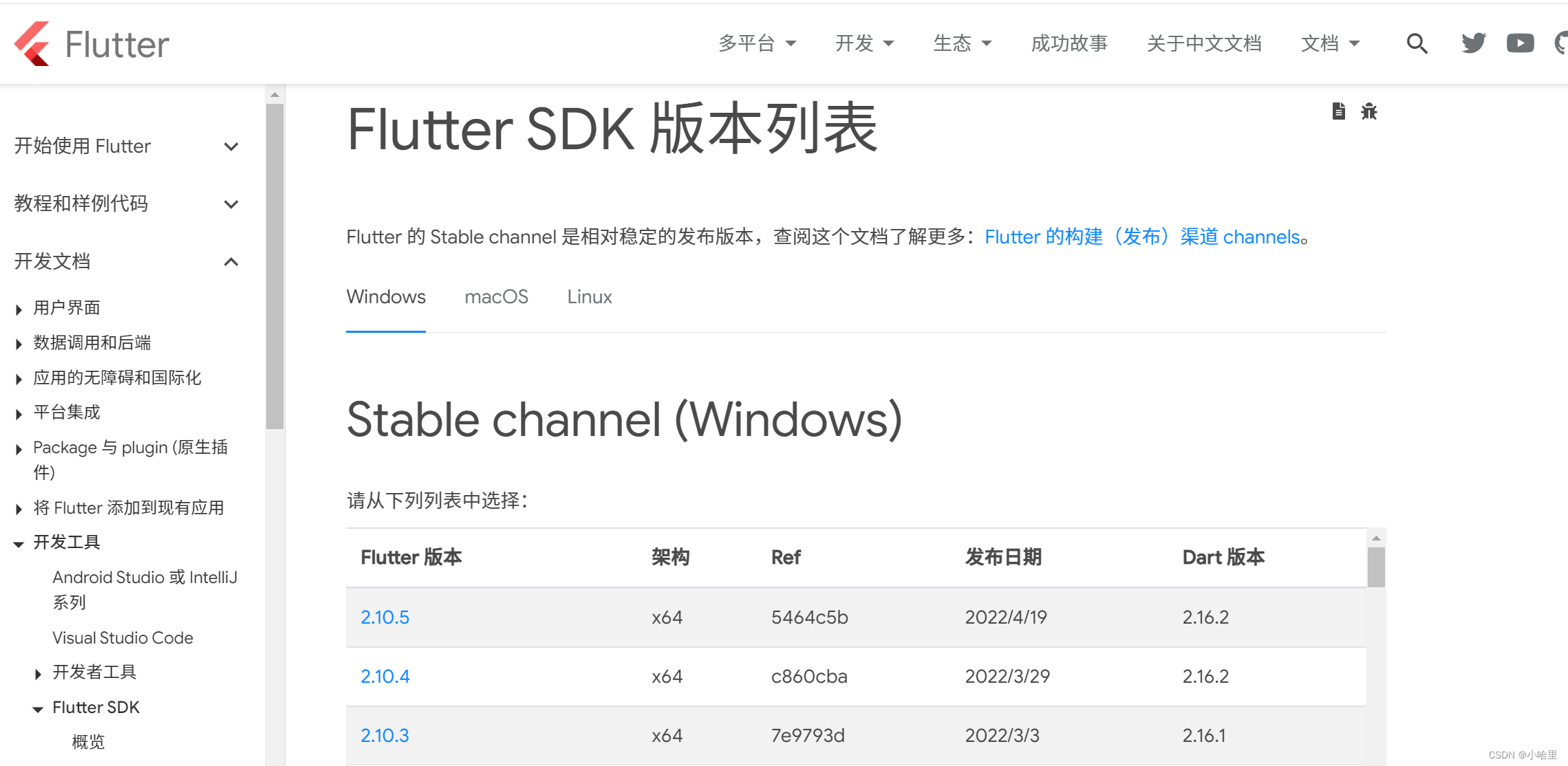
Task: Select release date 2022/3/29
Action: point(1007,677)
